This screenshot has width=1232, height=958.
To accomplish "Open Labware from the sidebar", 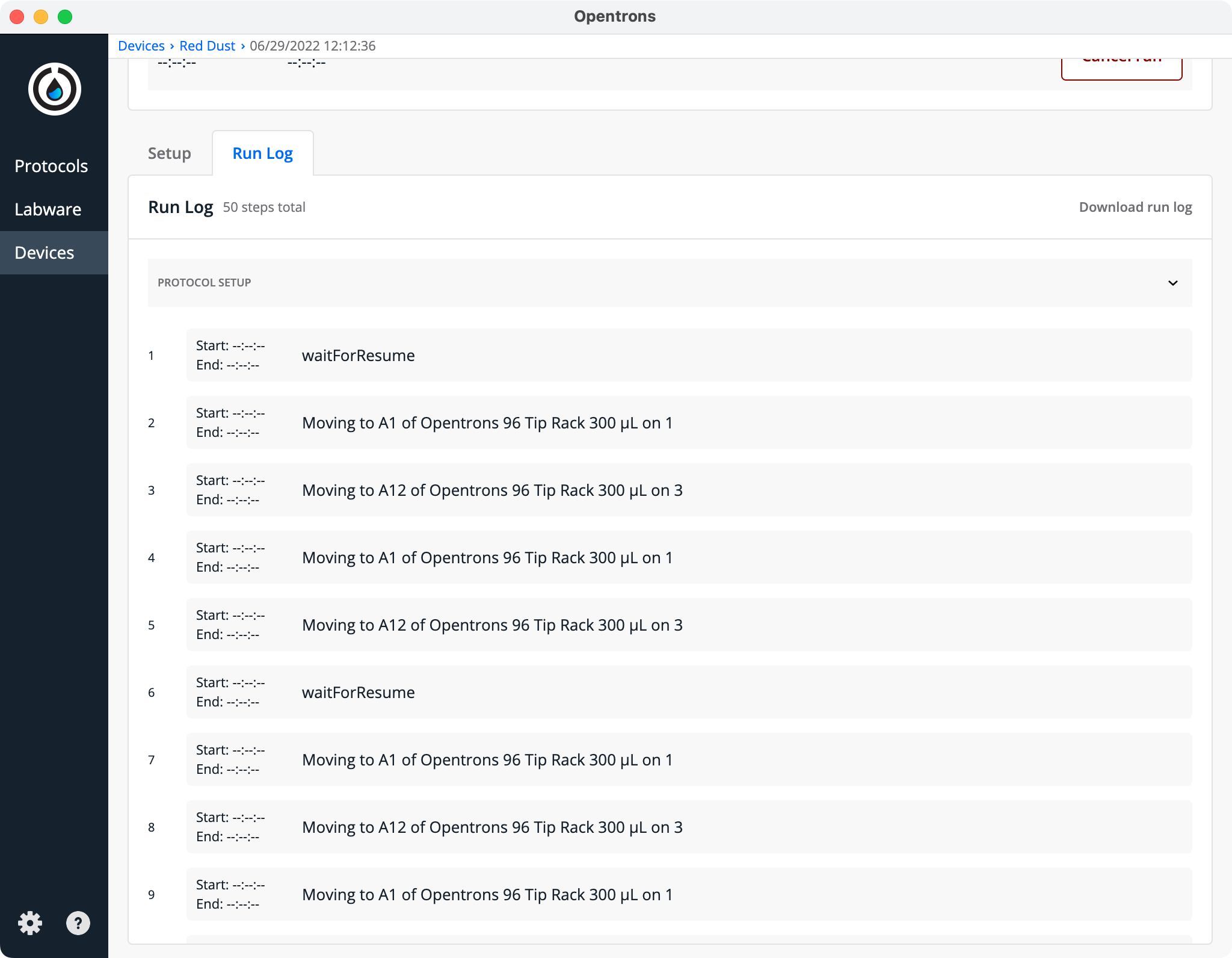I will click(48, 209).
